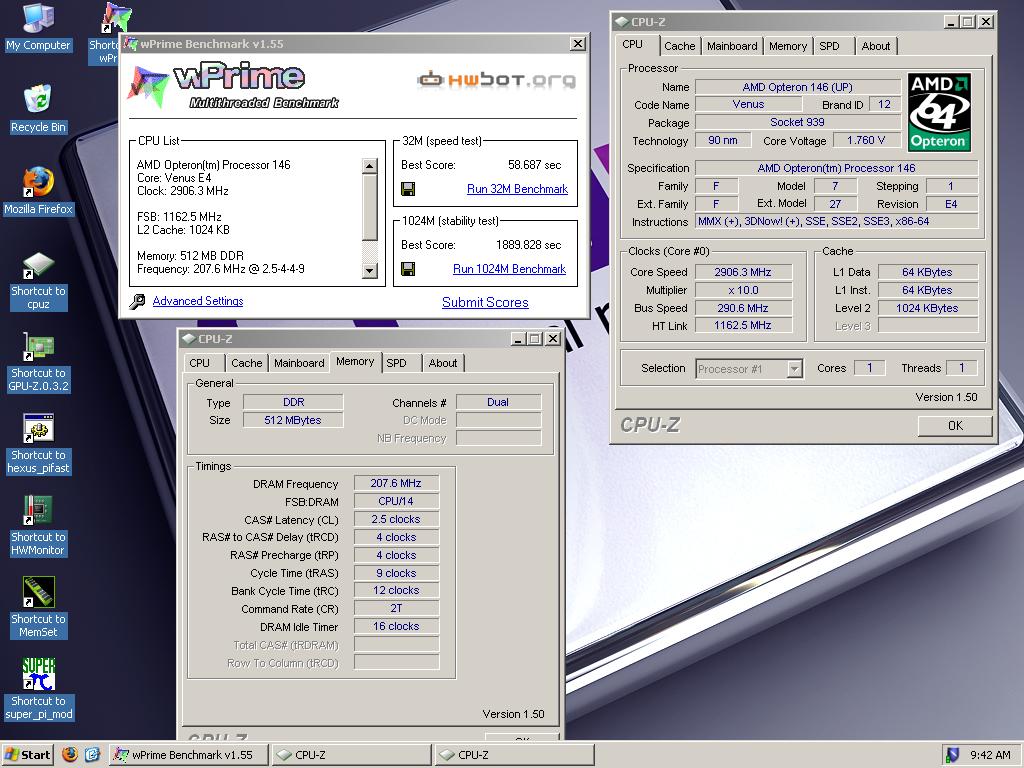Open the Advanced Settings link
The width and height of the screenshot is (1024, 768).
click(198, 301)
